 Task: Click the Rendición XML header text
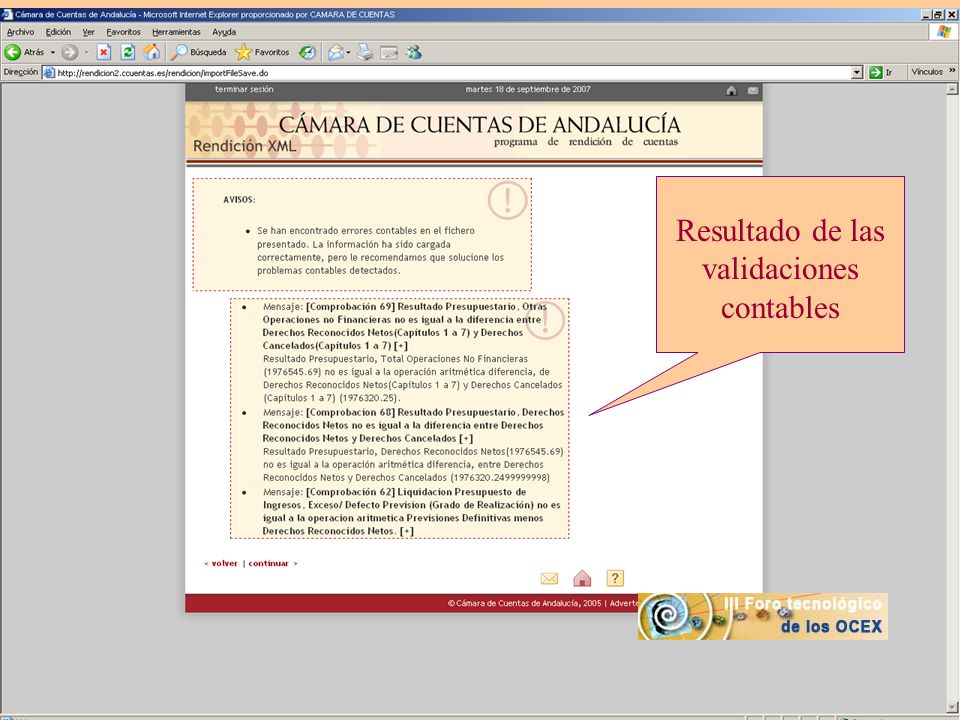click(x=244, y=146)
